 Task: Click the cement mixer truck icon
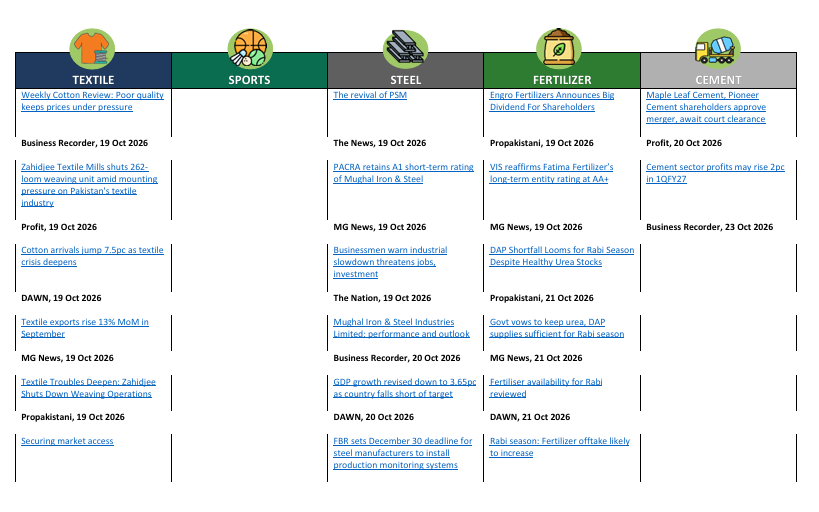(x=718, y=49)
